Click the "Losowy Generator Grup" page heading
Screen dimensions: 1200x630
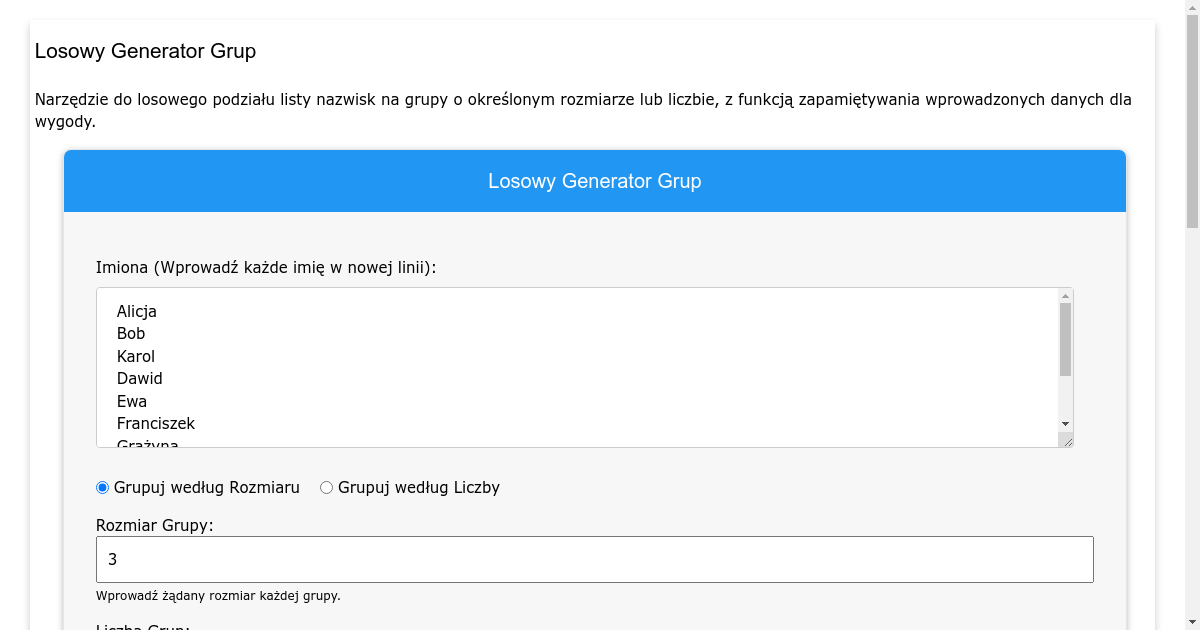146,51
